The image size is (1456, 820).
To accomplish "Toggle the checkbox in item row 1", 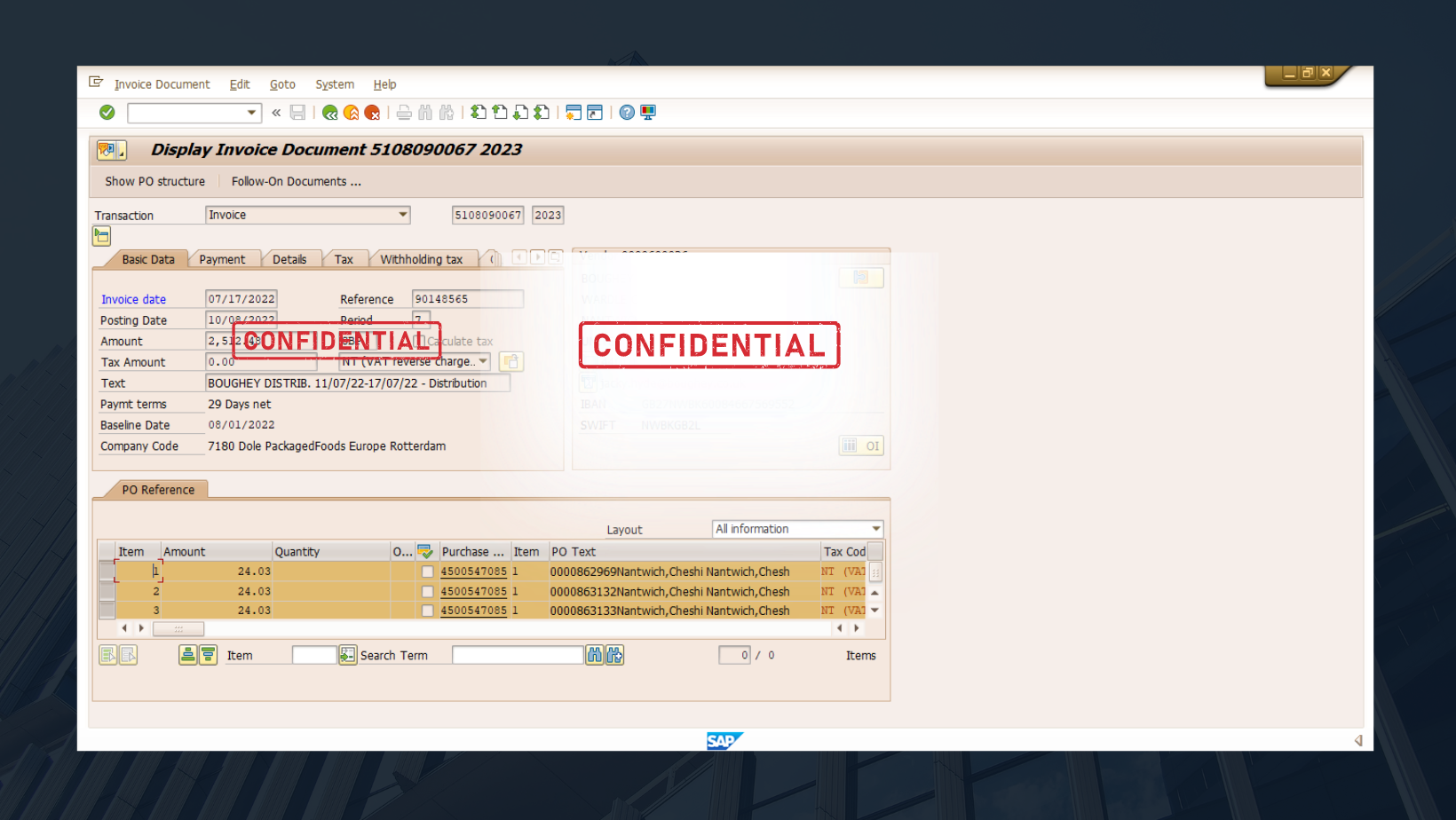I will 427,572.
